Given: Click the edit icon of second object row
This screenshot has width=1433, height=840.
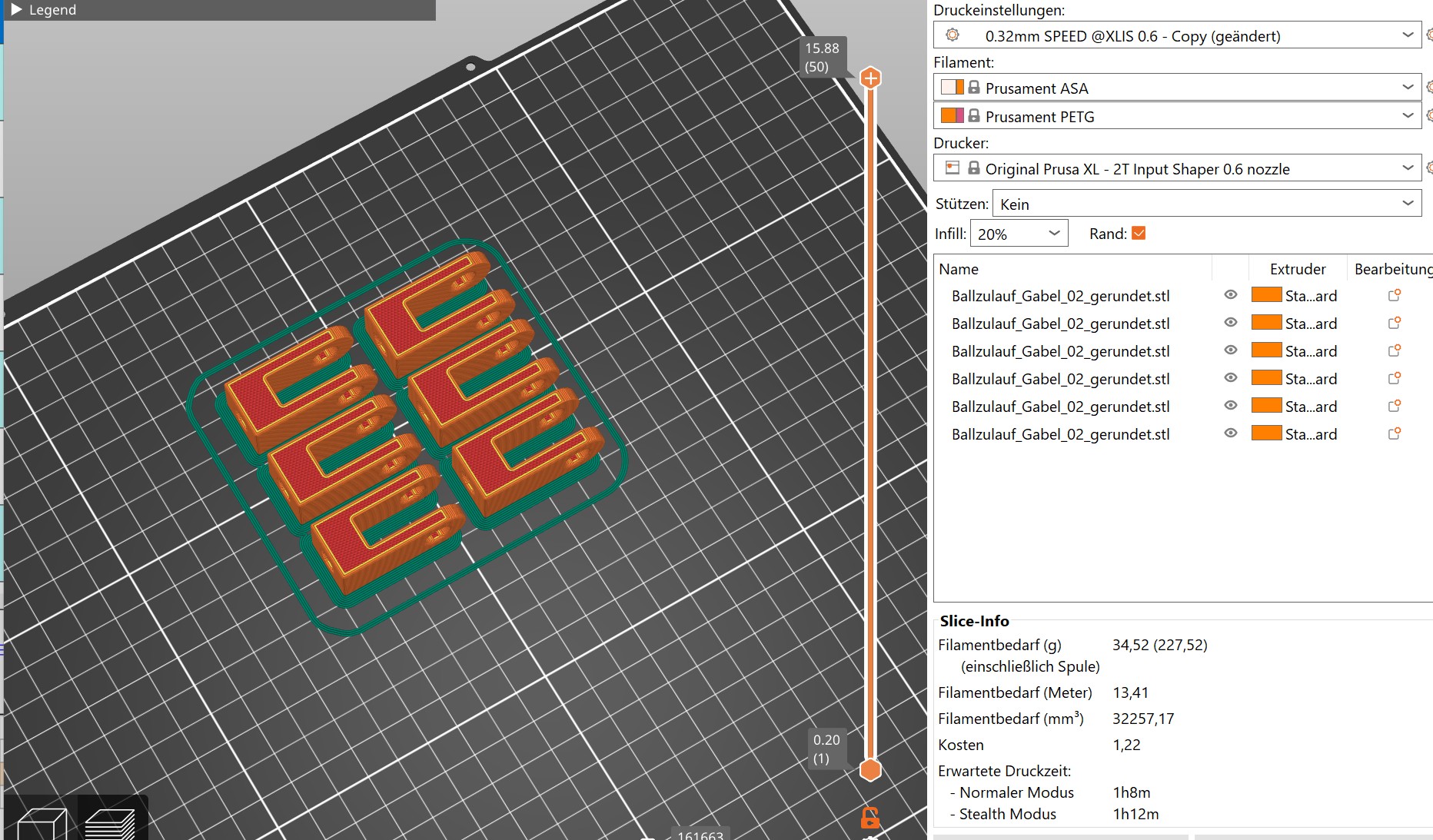Looking at the screenshot, I should coord(1394,323).
